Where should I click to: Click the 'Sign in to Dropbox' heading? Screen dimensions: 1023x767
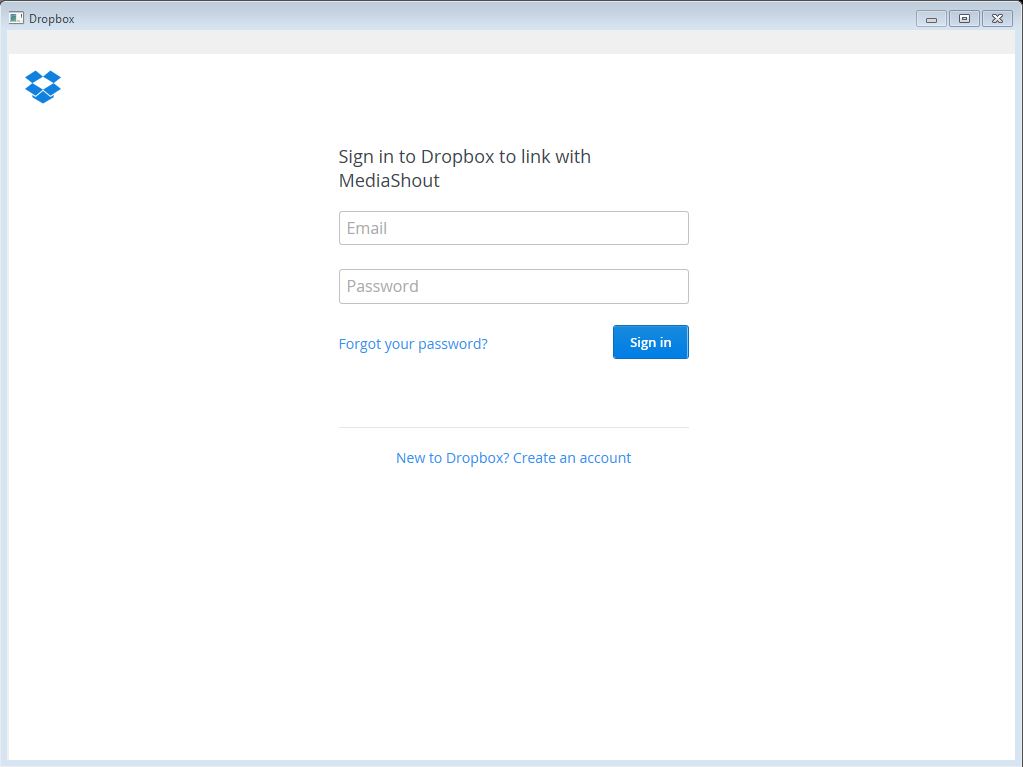pos(464,157)
